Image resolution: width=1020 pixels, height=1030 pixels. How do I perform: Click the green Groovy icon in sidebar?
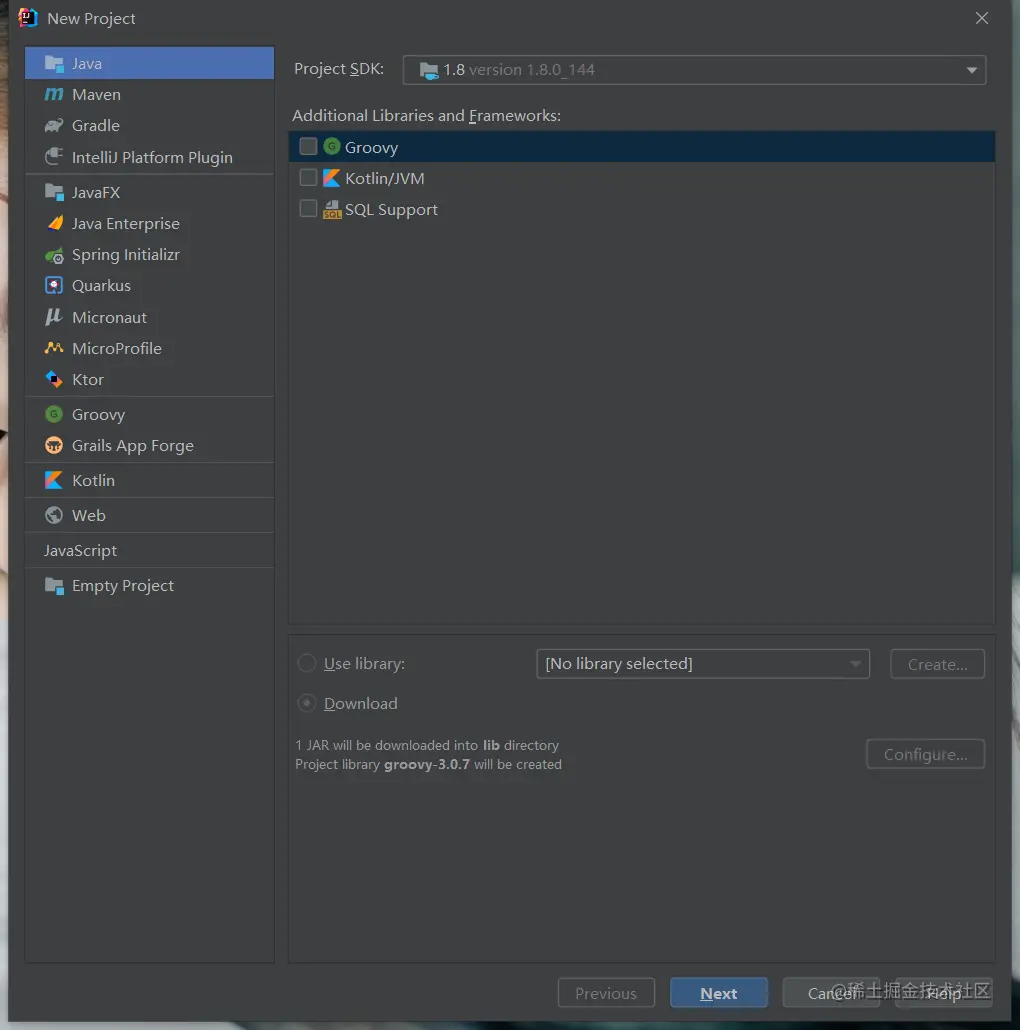click(54, 414)
